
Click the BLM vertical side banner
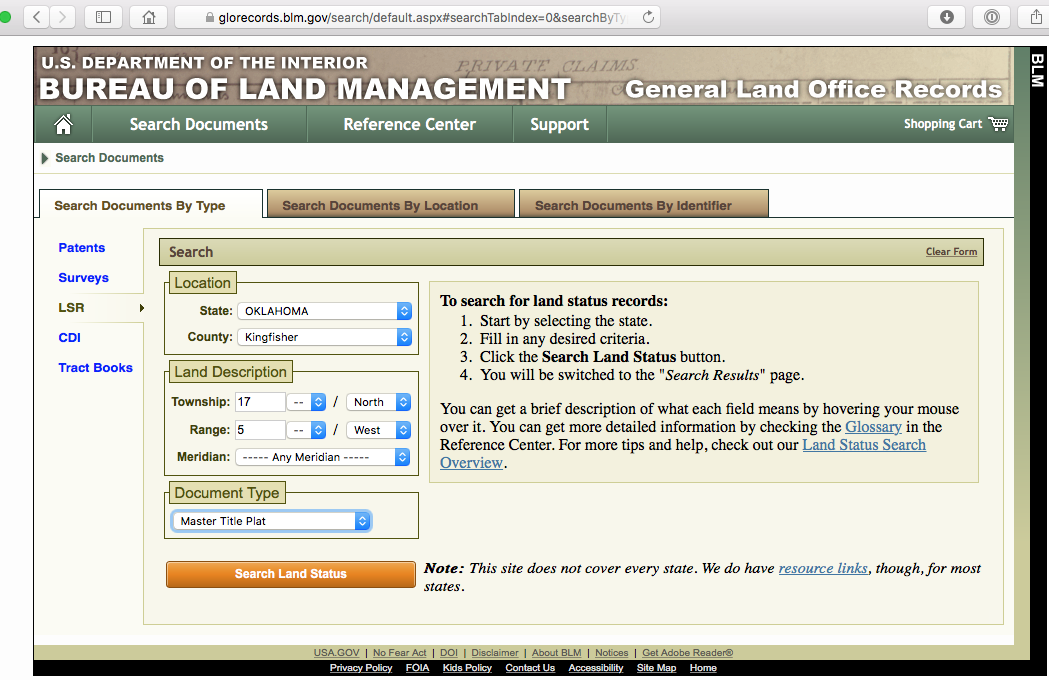(1037, 70)
